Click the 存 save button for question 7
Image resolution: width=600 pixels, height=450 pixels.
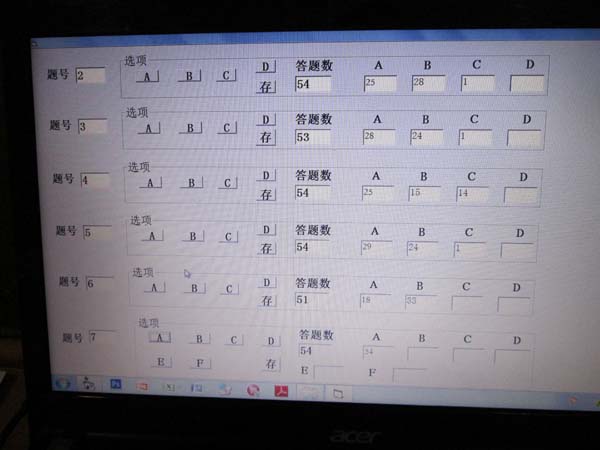coord(269,362)
